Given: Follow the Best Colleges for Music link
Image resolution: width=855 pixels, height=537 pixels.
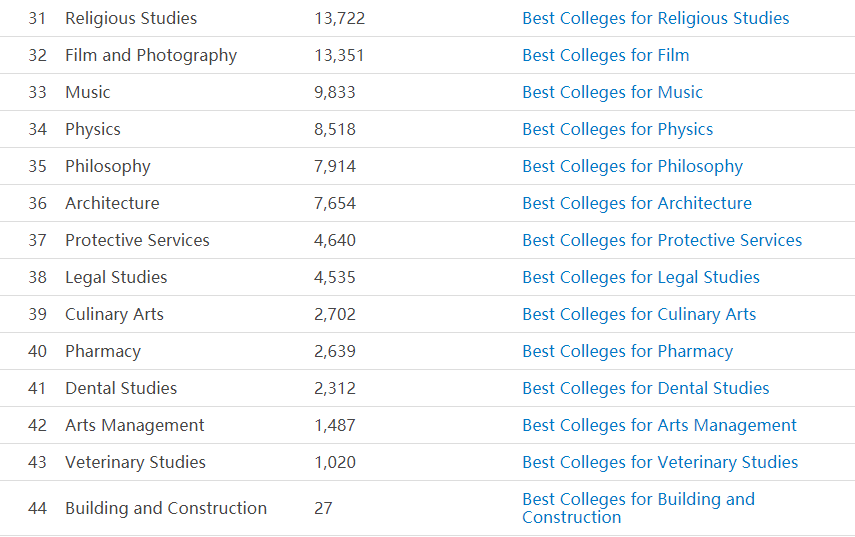Looking at the screenshot, I should [x=612, y=92].
